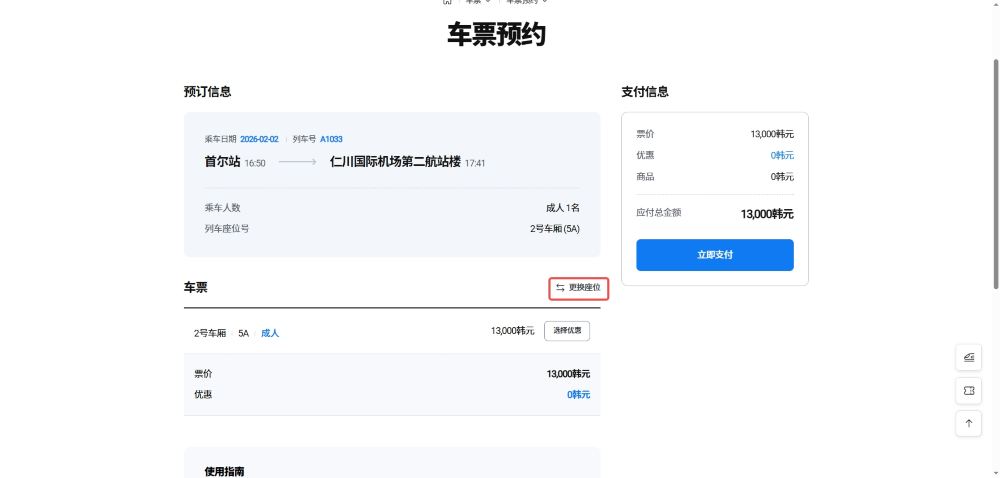Open the ticket coupon floating icon

point(968,390)
